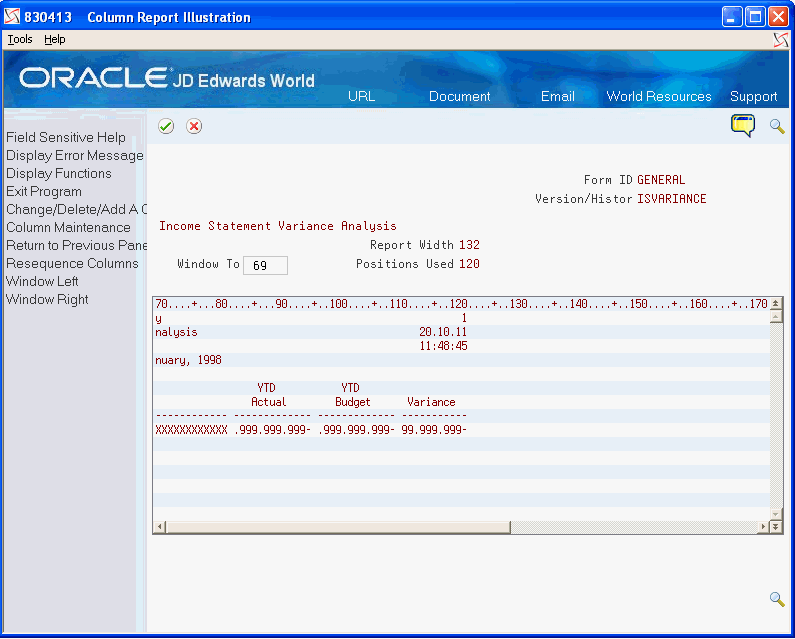Select Field Sensitive Help
Image resolution: width=795 pixels, height=639 pixels.
pos(66,137)
